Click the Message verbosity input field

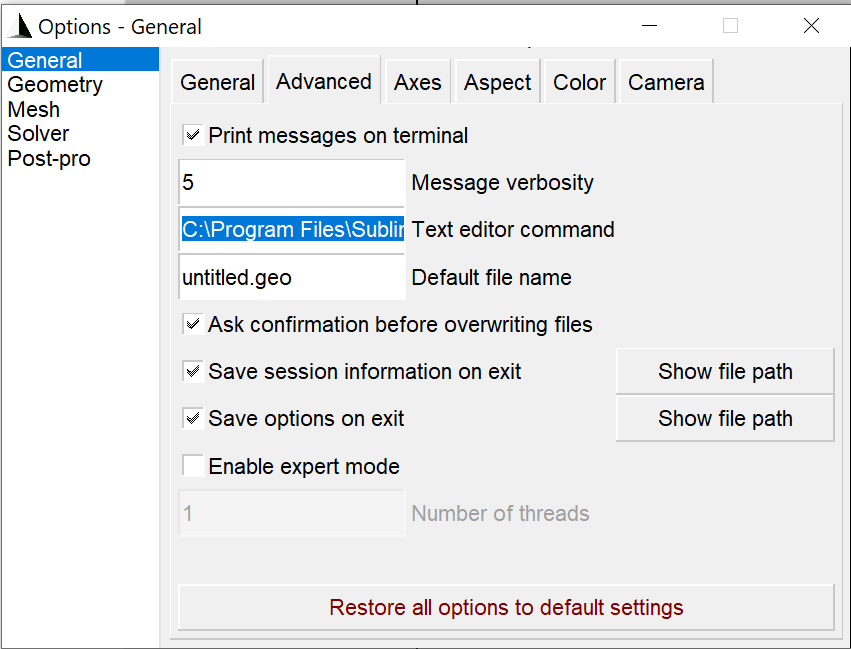click(291, 182)
